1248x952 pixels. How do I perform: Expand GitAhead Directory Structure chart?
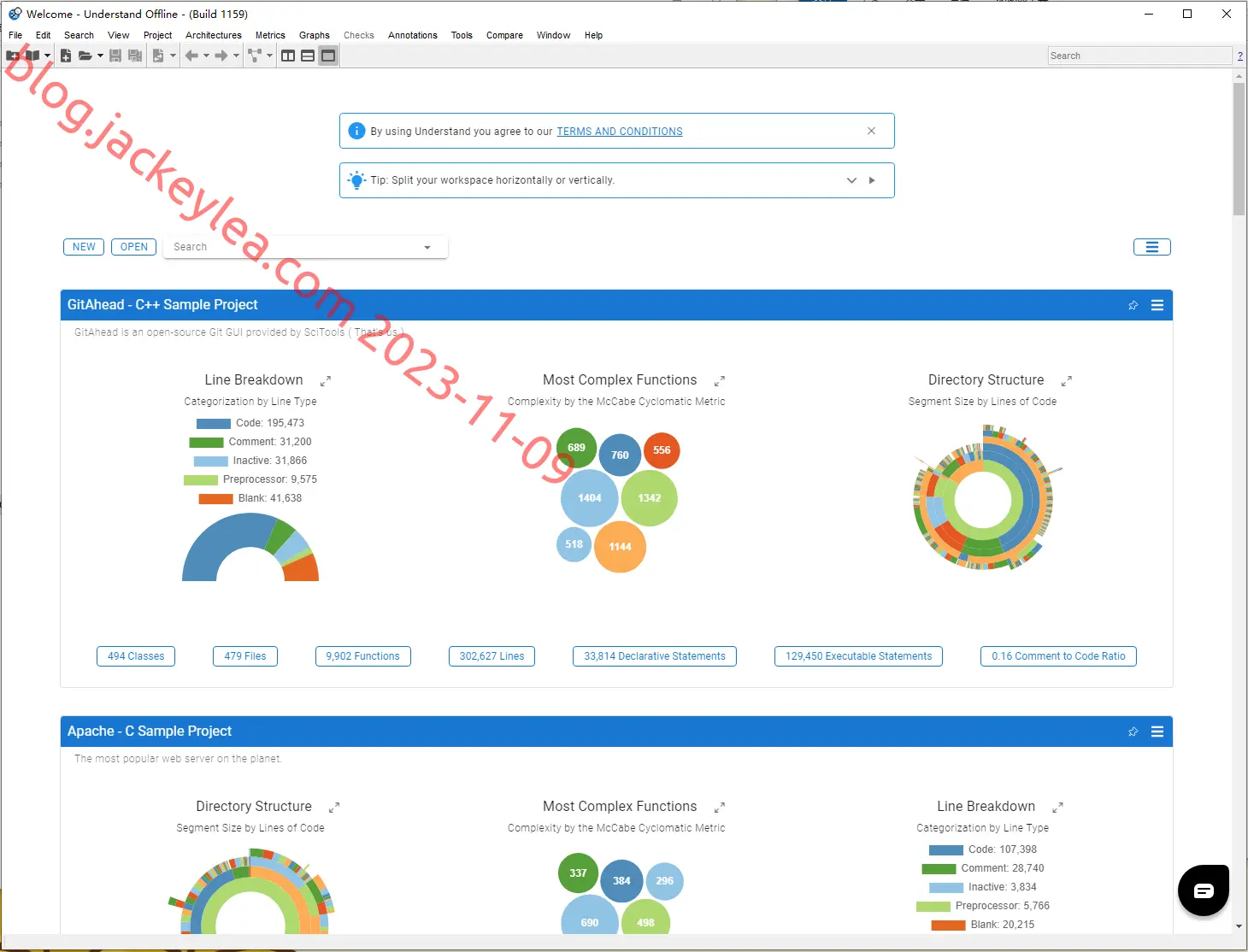tap(1067, 381)
